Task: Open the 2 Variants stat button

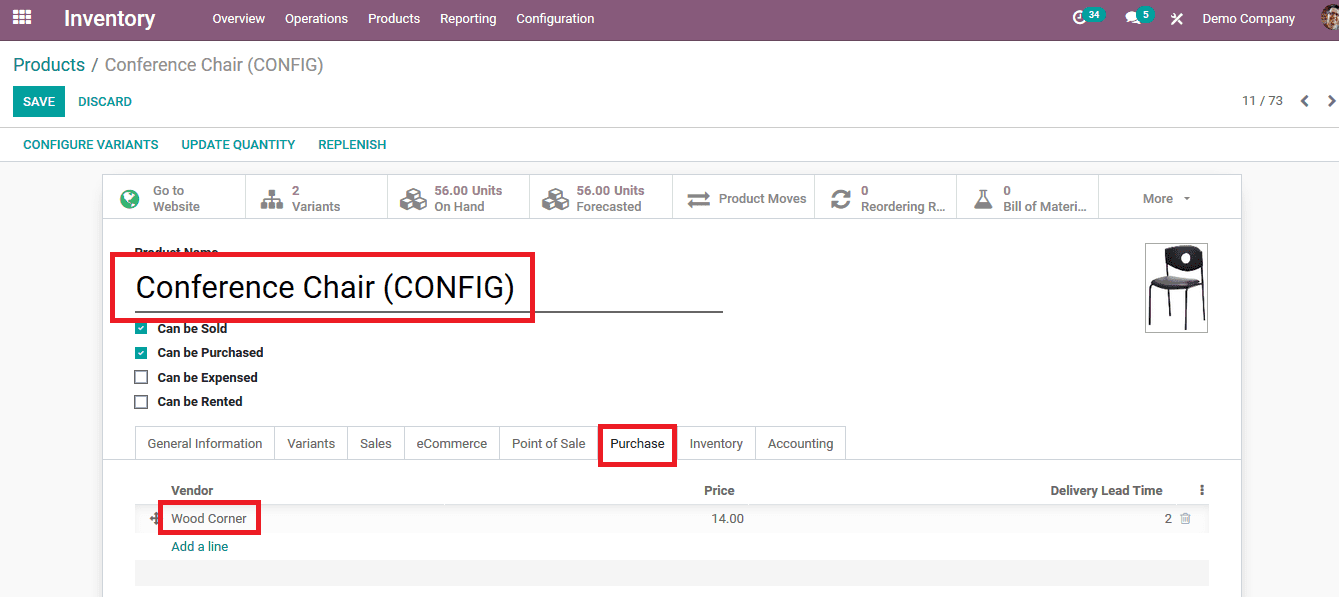Action: click(316, 198)
